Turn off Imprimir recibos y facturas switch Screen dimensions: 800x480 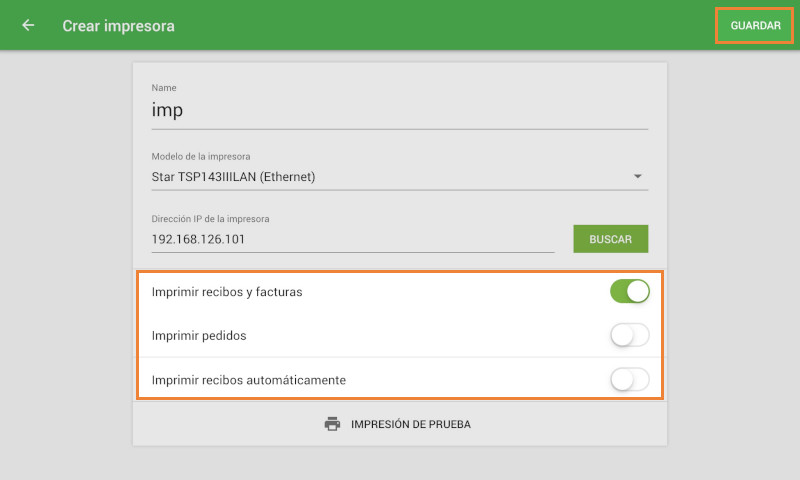click(x=629, y=292)
